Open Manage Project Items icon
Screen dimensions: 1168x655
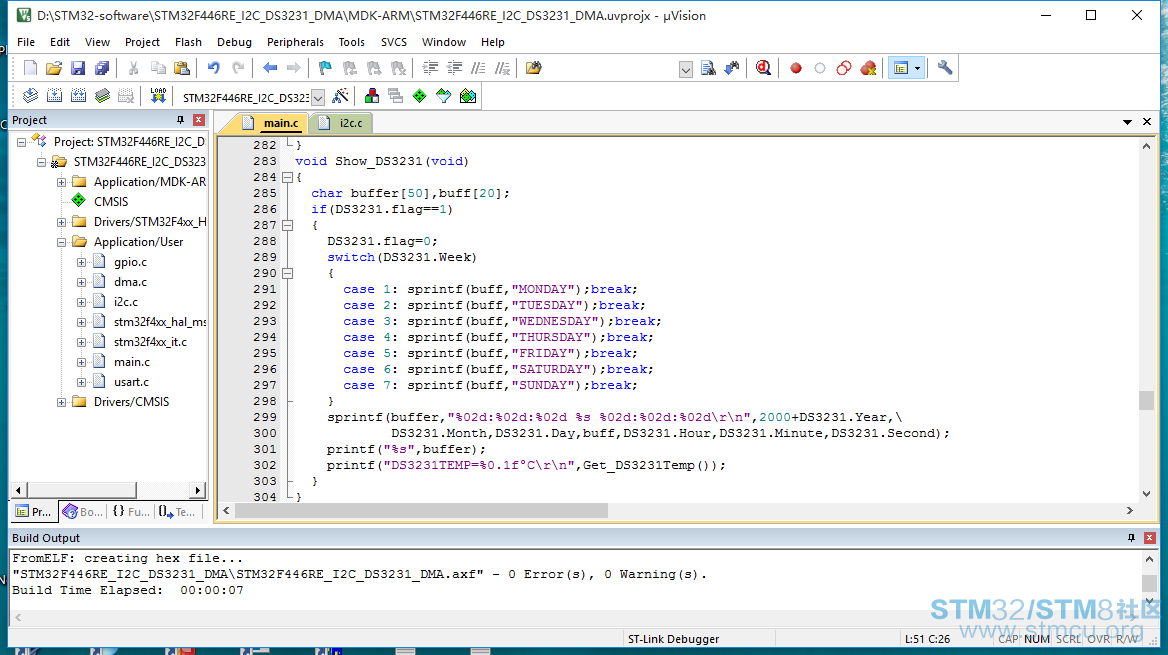(372, 96)
